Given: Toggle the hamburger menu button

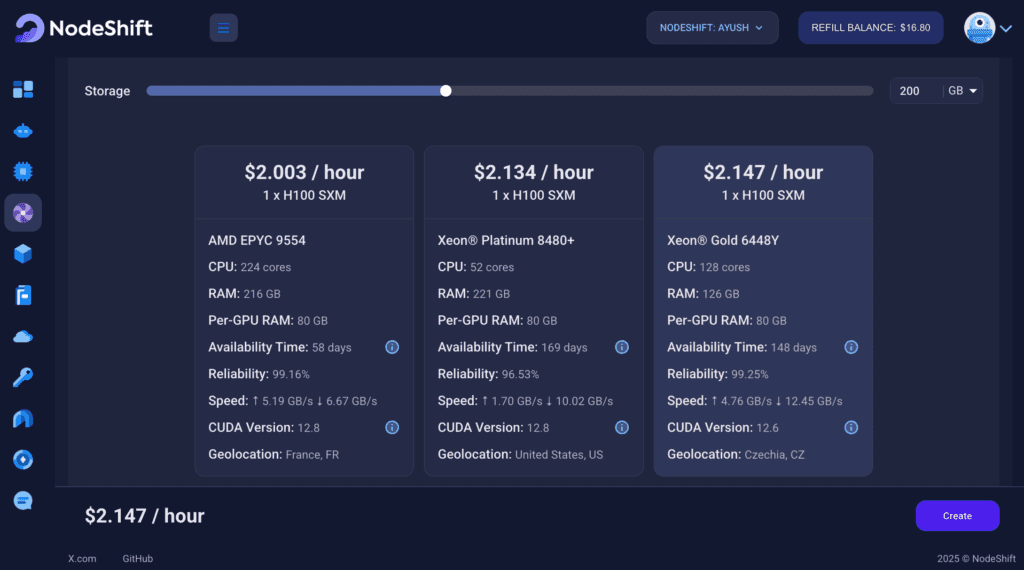Looking at the screenshot, I should click(x=223, y=28).
